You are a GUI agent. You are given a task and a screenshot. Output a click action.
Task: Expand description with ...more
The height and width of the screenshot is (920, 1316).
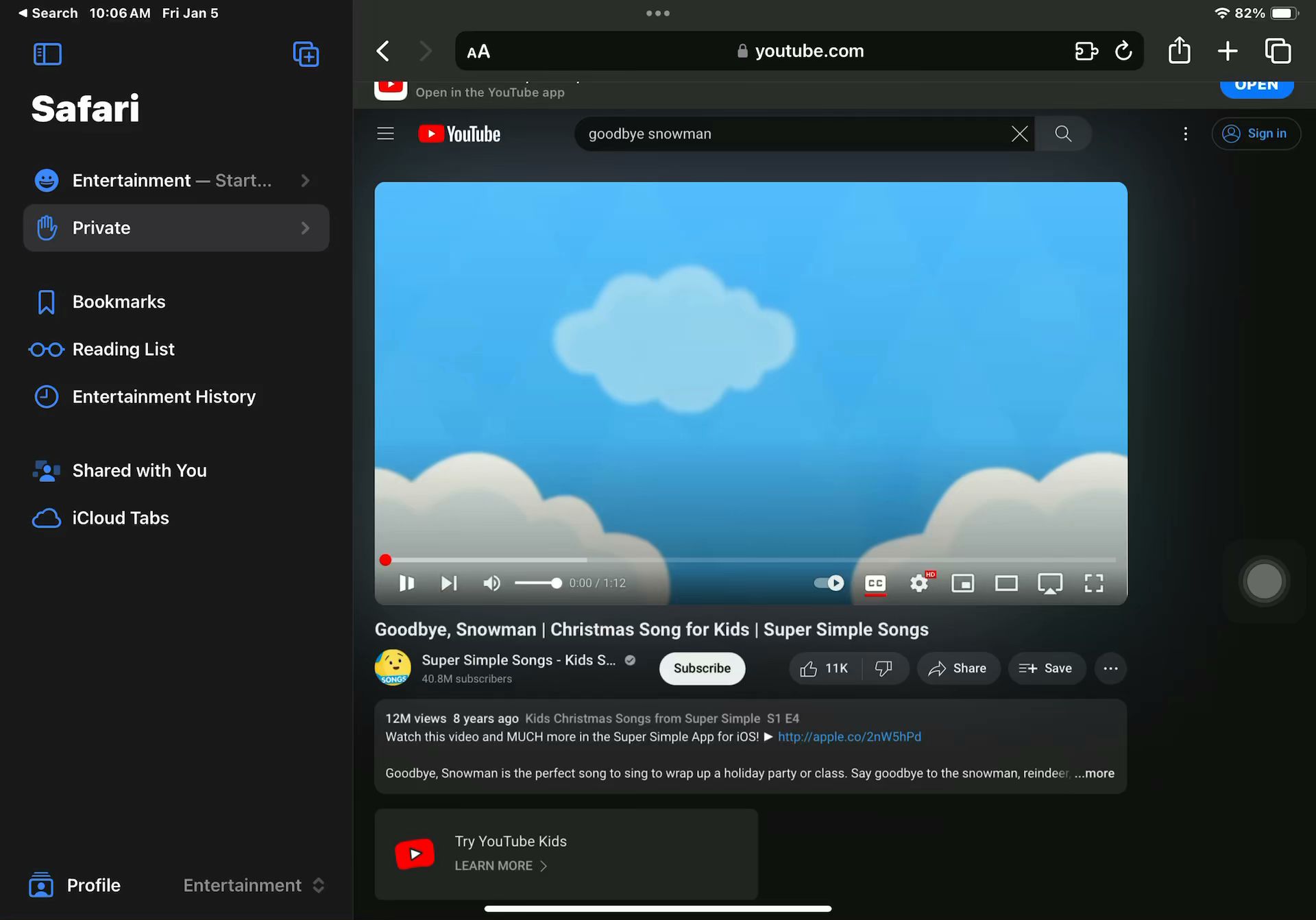(x=1095, y=773)
